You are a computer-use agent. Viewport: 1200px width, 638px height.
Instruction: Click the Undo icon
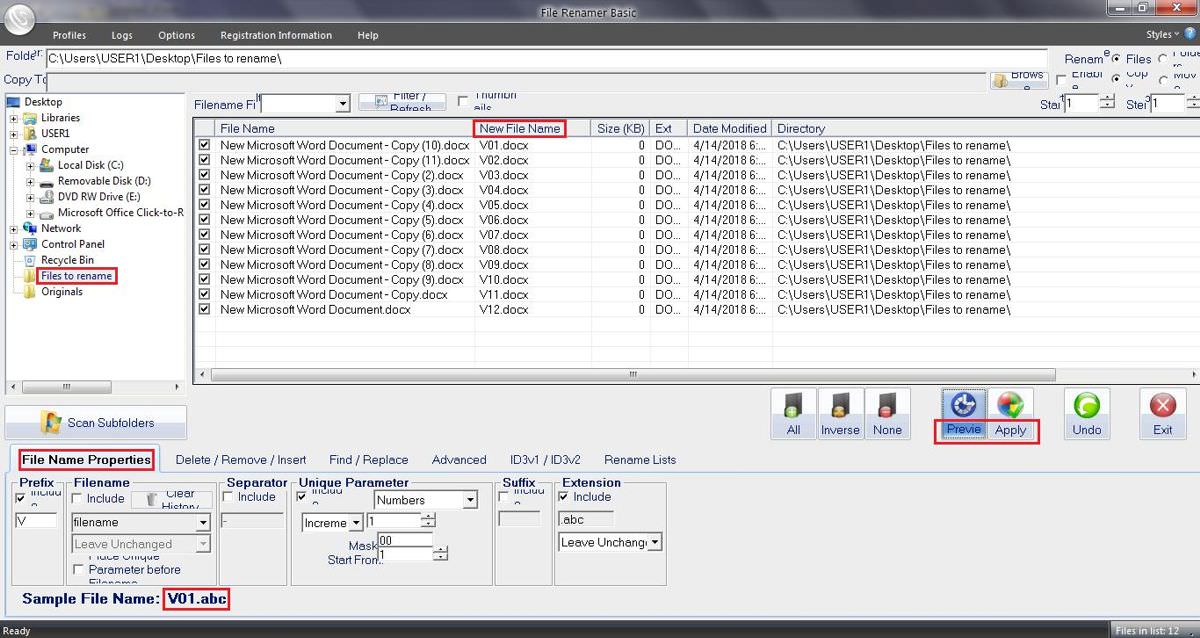[x=1086, y=412]
